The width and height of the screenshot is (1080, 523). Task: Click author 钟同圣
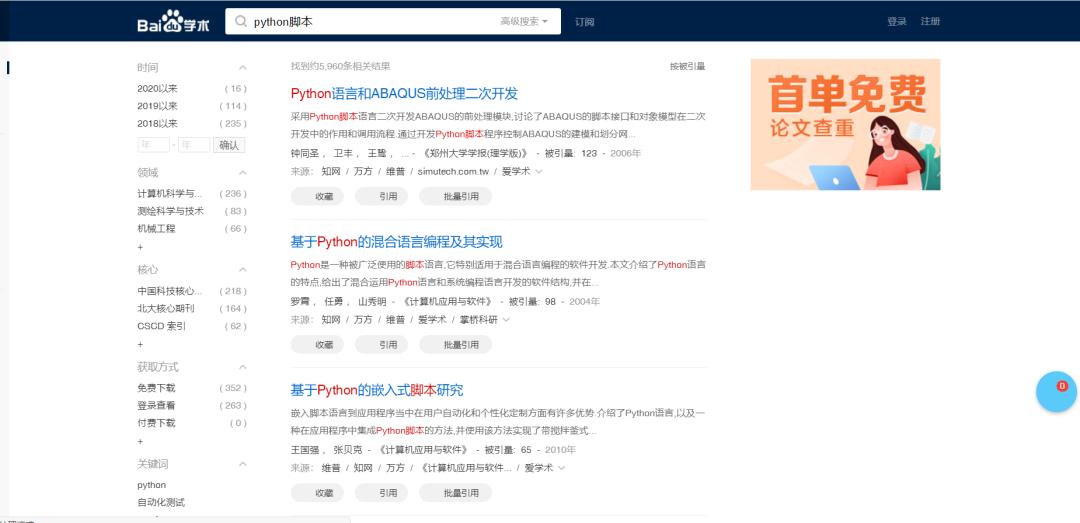[304, 153]
